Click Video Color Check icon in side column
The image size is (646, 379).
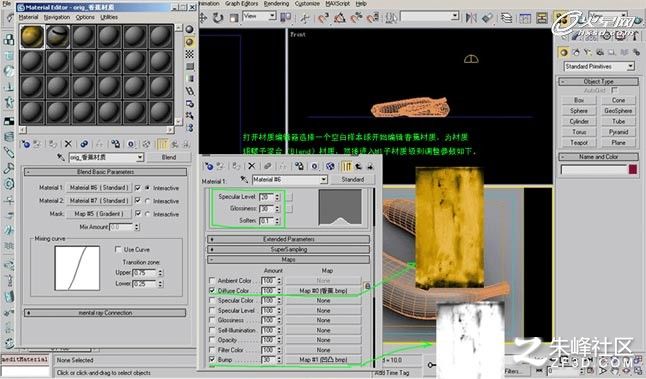(x=190, y=78)
